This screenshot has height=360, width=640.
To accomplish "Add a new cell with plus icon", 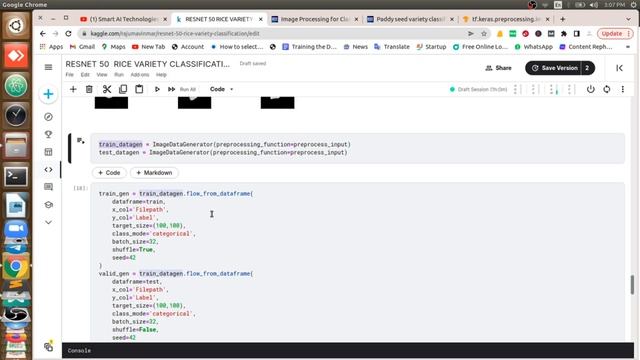I will 73,89.
